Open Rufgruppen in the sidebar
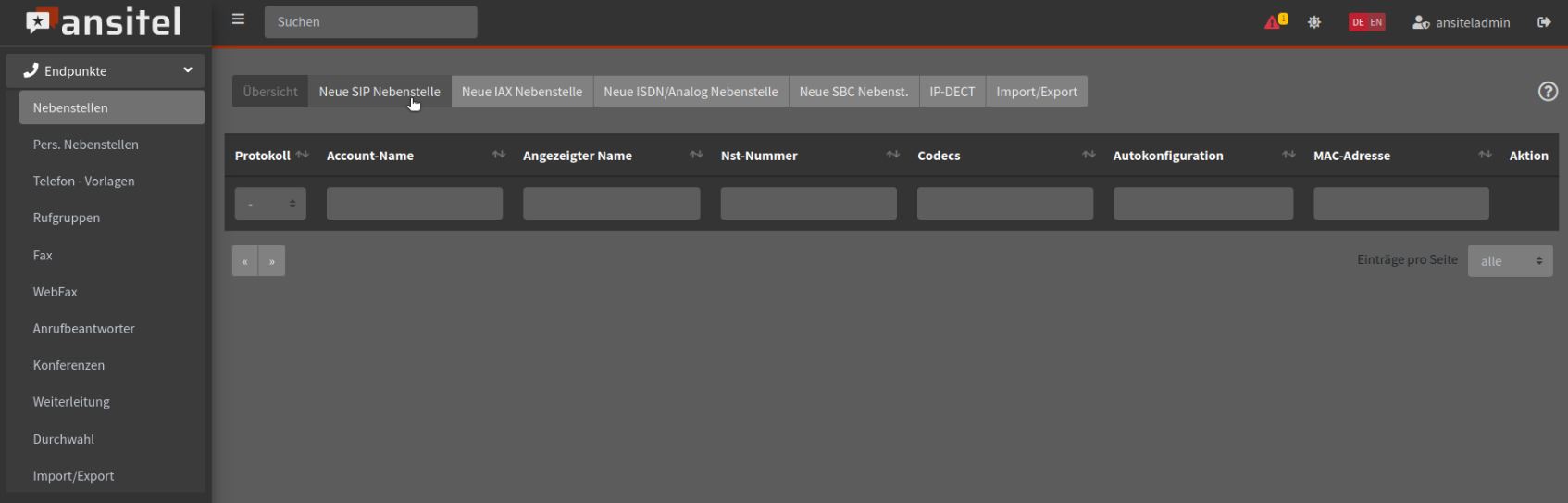The height and width of the screenshot is (503, 1568). [x=67, y=218]
